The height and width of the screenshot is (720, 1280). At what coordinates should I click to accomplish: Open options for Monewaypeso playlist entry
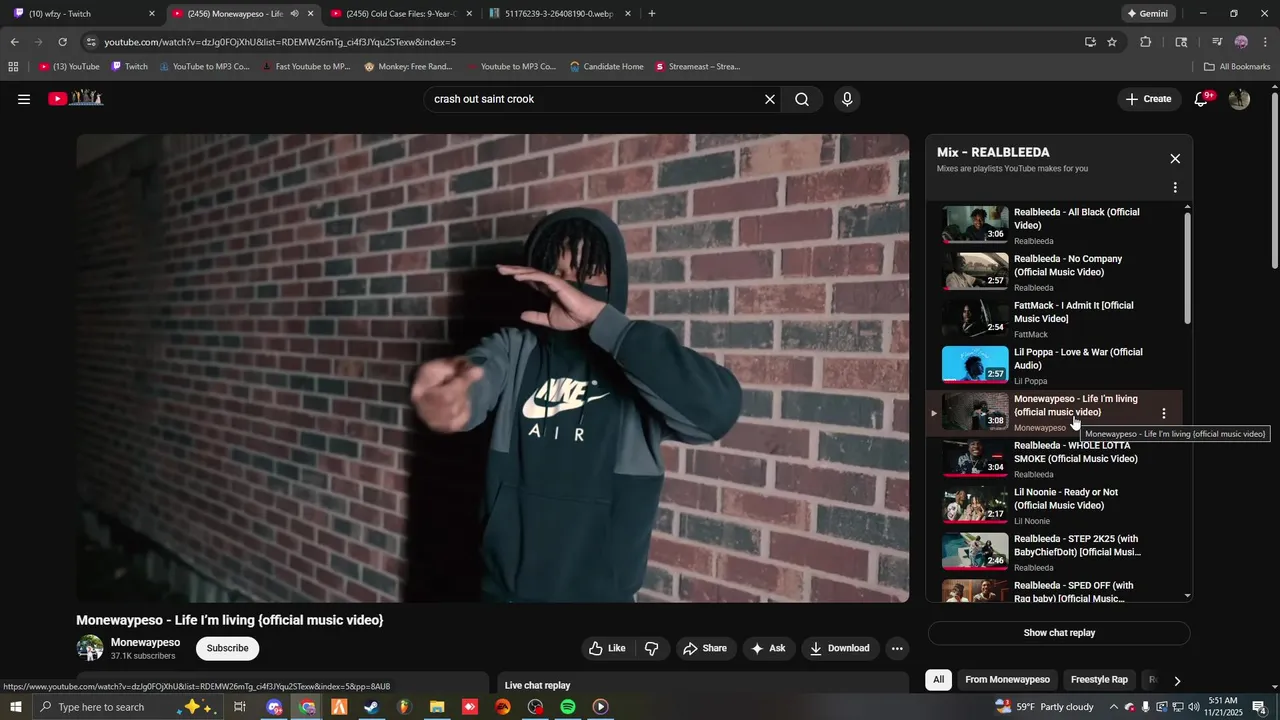point(1163,413)
